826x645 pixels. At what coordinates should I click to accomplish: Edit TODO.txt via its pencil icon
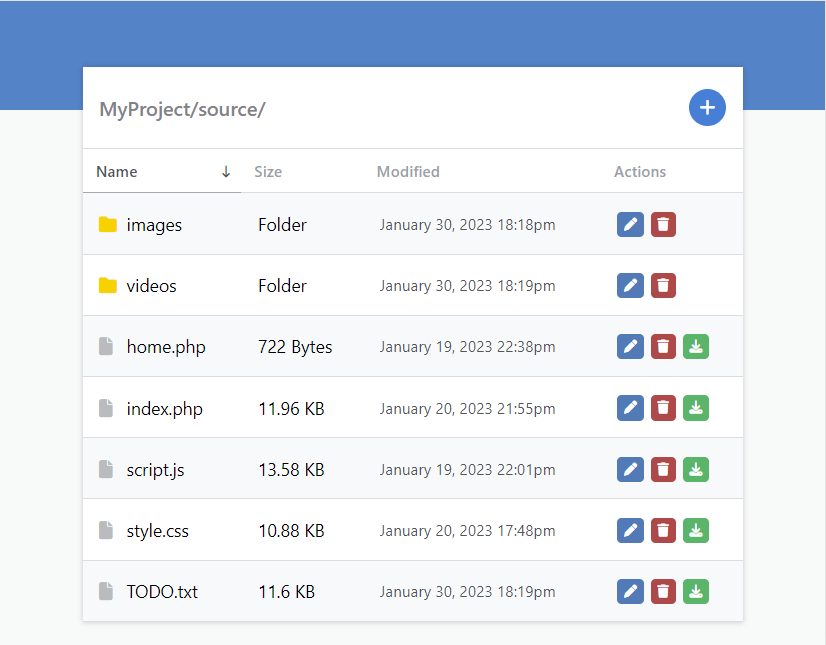point(630,591)
